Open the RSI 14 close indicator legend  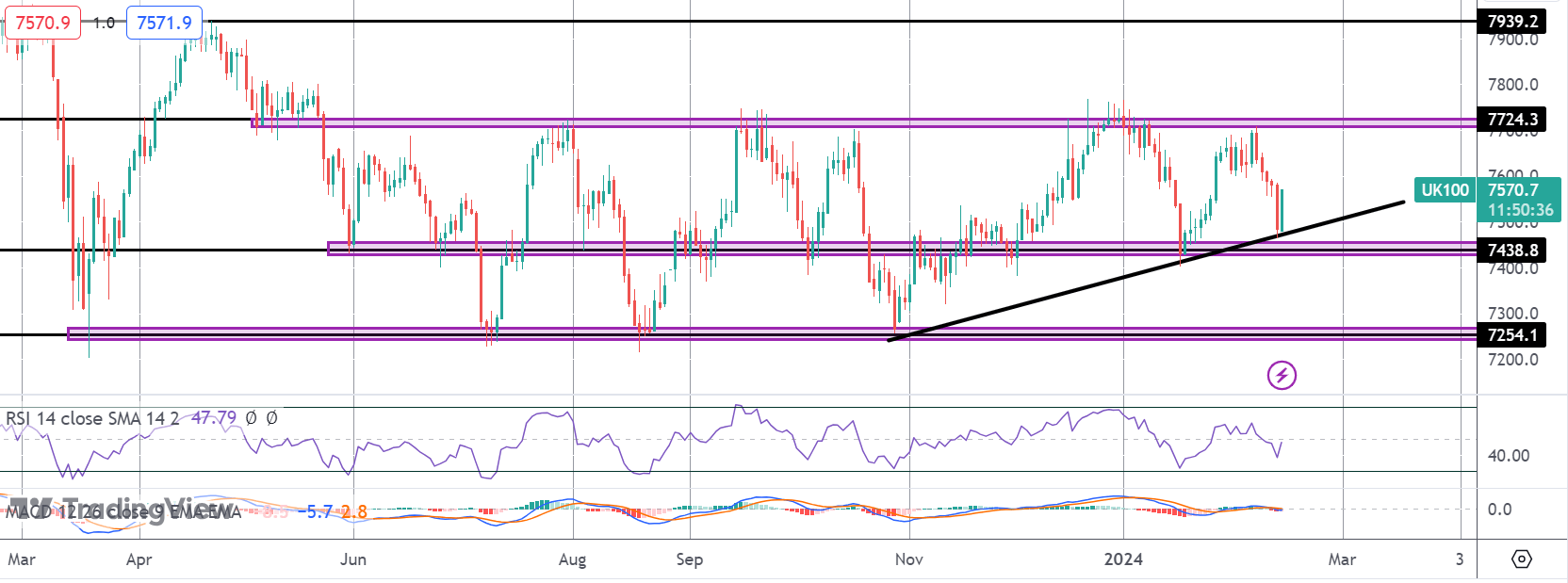[x=92, y=418]
